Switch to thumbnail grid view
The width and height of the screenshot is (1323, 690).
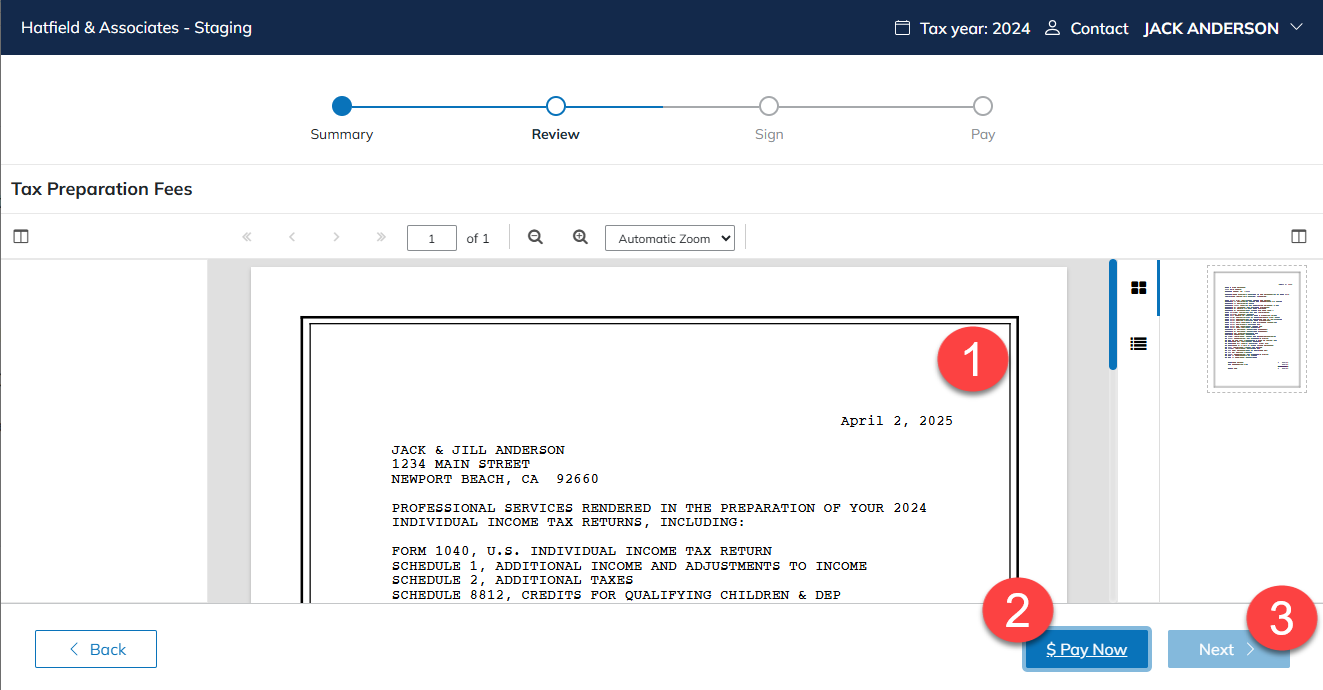pyautogui.click(x=1138, y=288)
